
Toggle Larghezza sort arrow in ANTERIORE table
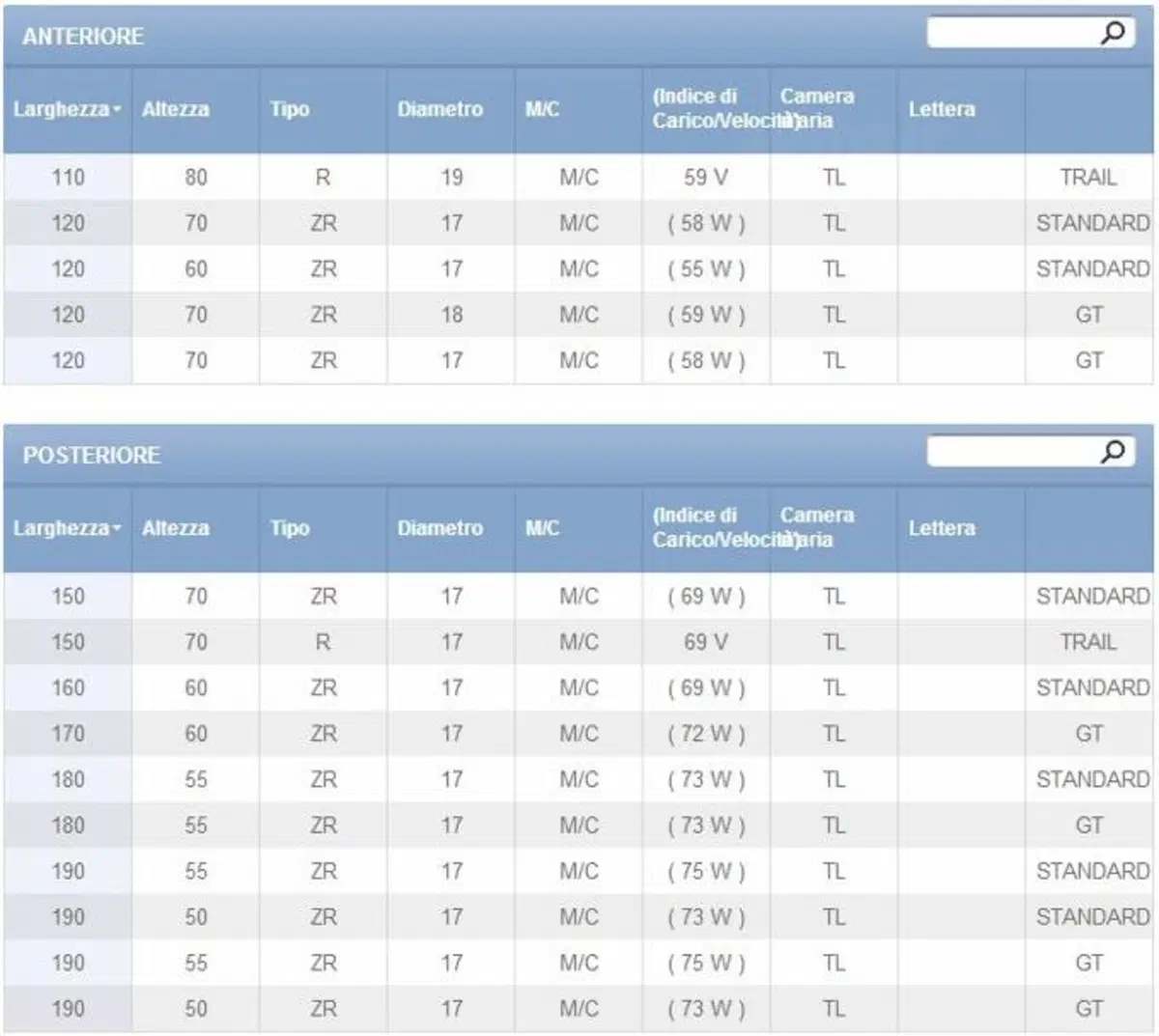(117, 109)
